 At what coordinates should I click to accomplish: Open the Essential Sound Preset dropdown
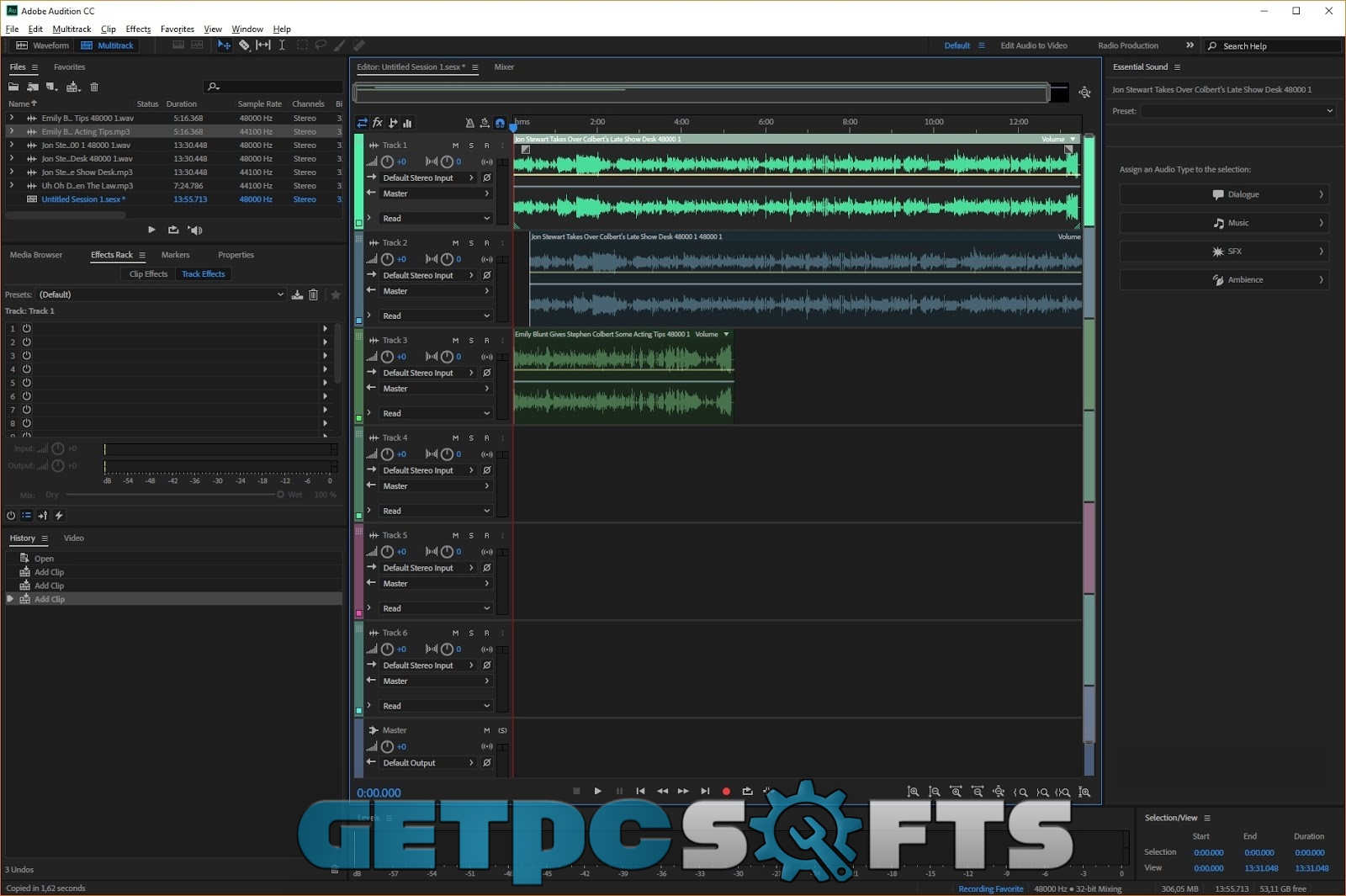click(x=1238, y=111)
